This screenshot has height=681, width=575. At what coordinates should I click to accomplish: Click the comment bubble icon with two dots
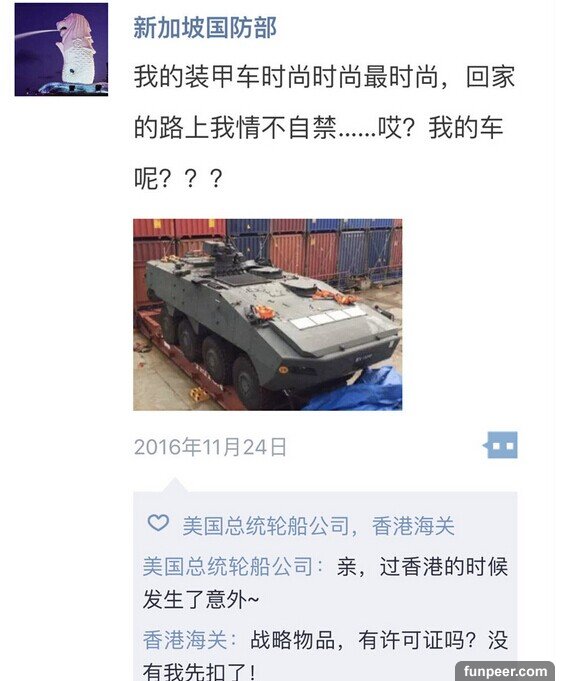point(500,445)
